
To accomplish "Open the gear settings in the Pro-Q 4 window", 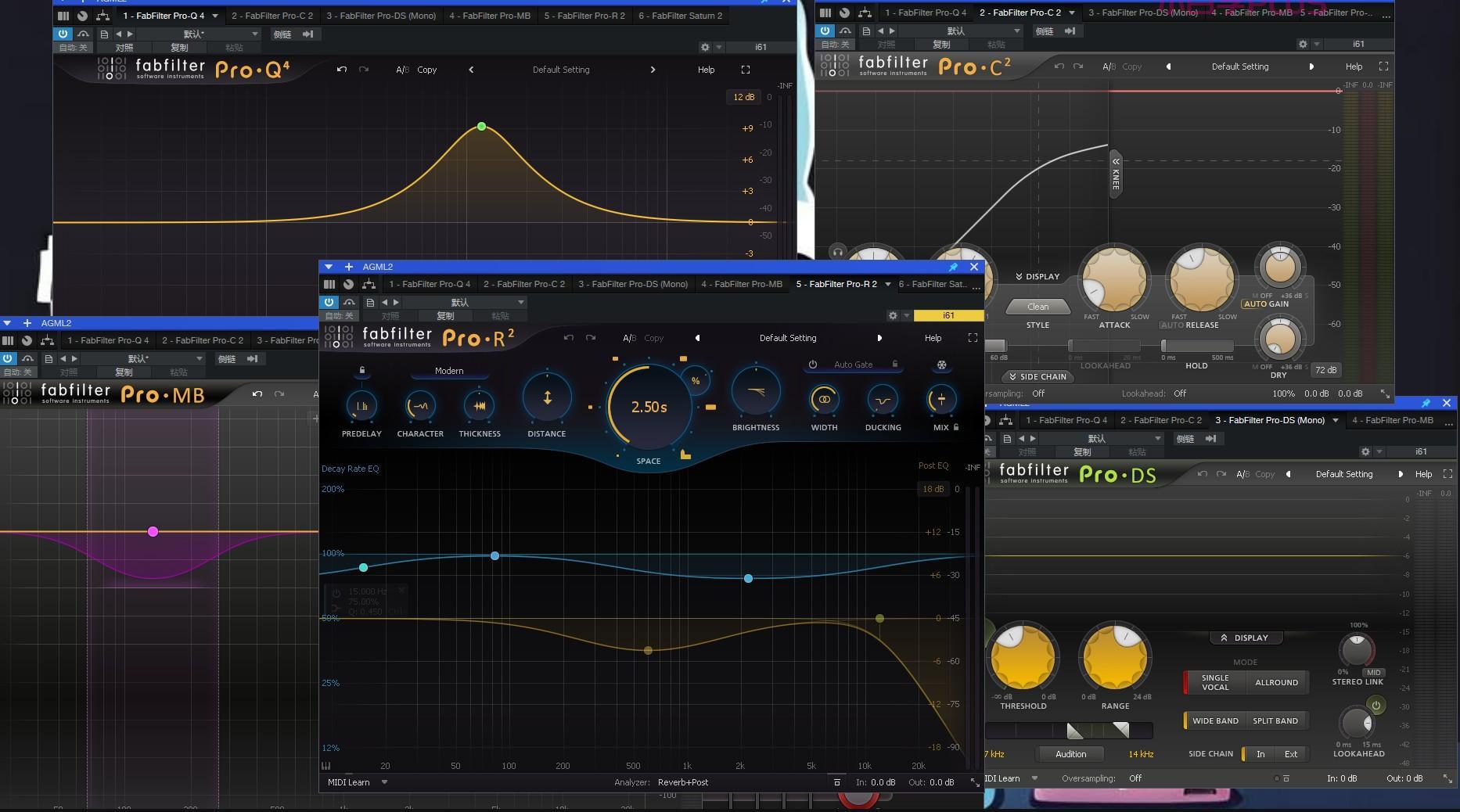I will pyautogui.click(x=705, y=47).
